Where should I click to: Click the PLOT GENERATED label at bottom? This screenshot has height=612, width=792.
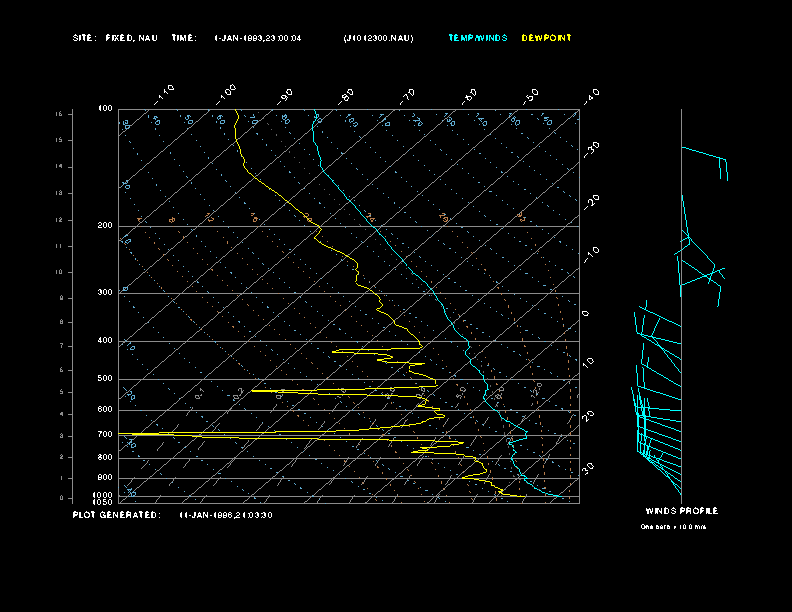pyautogui.click(x=116, y=515)
